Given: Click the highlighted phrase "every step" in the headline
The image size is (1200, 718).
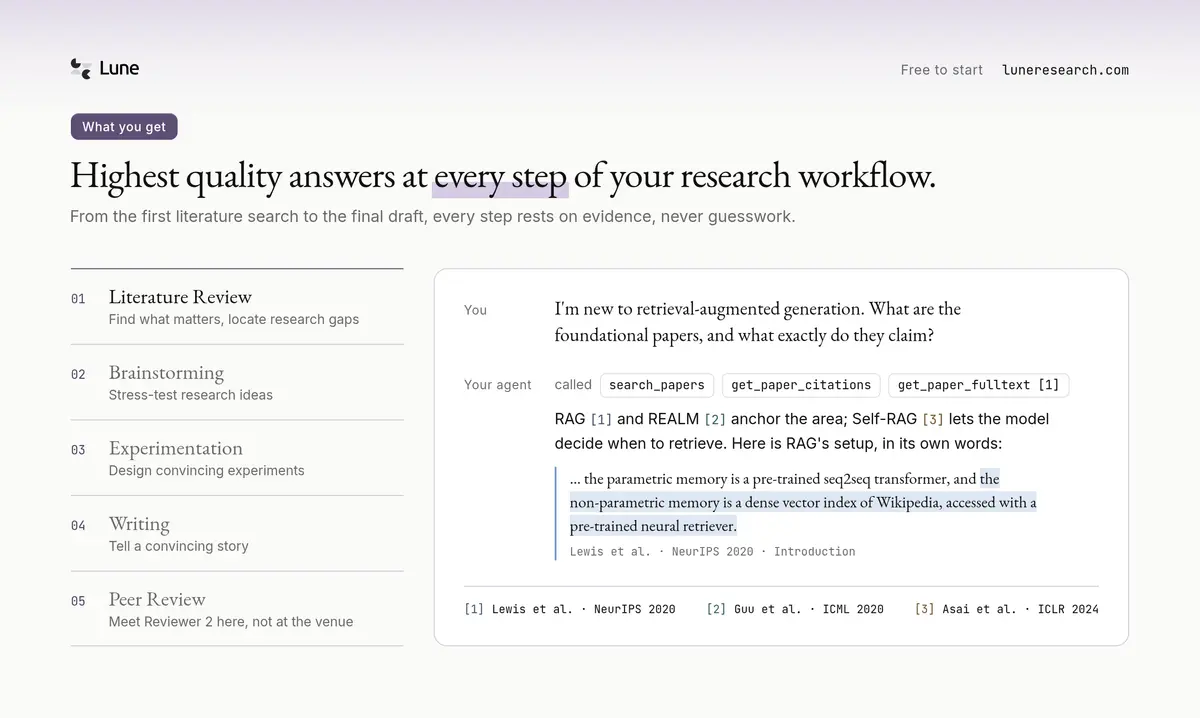Looking at the screenshot, I should [500, 176].
